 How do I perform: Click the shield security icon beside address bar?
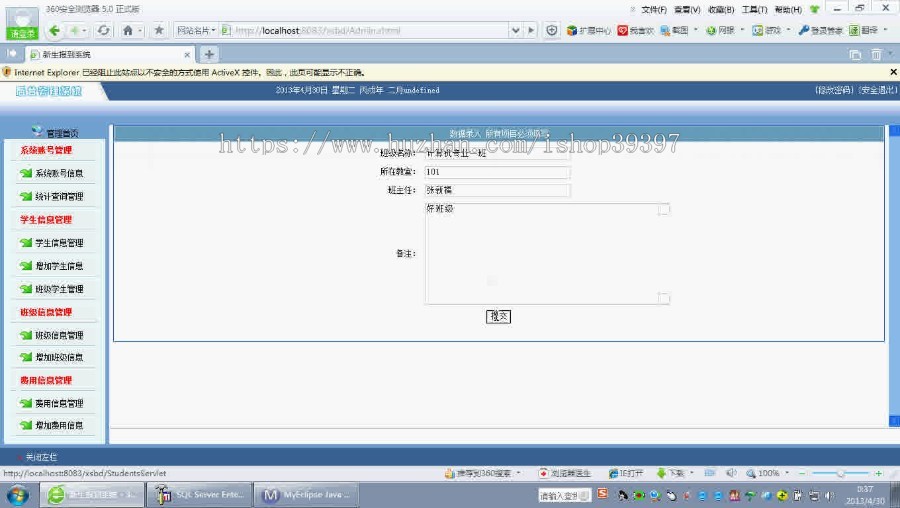click(552, 30)
